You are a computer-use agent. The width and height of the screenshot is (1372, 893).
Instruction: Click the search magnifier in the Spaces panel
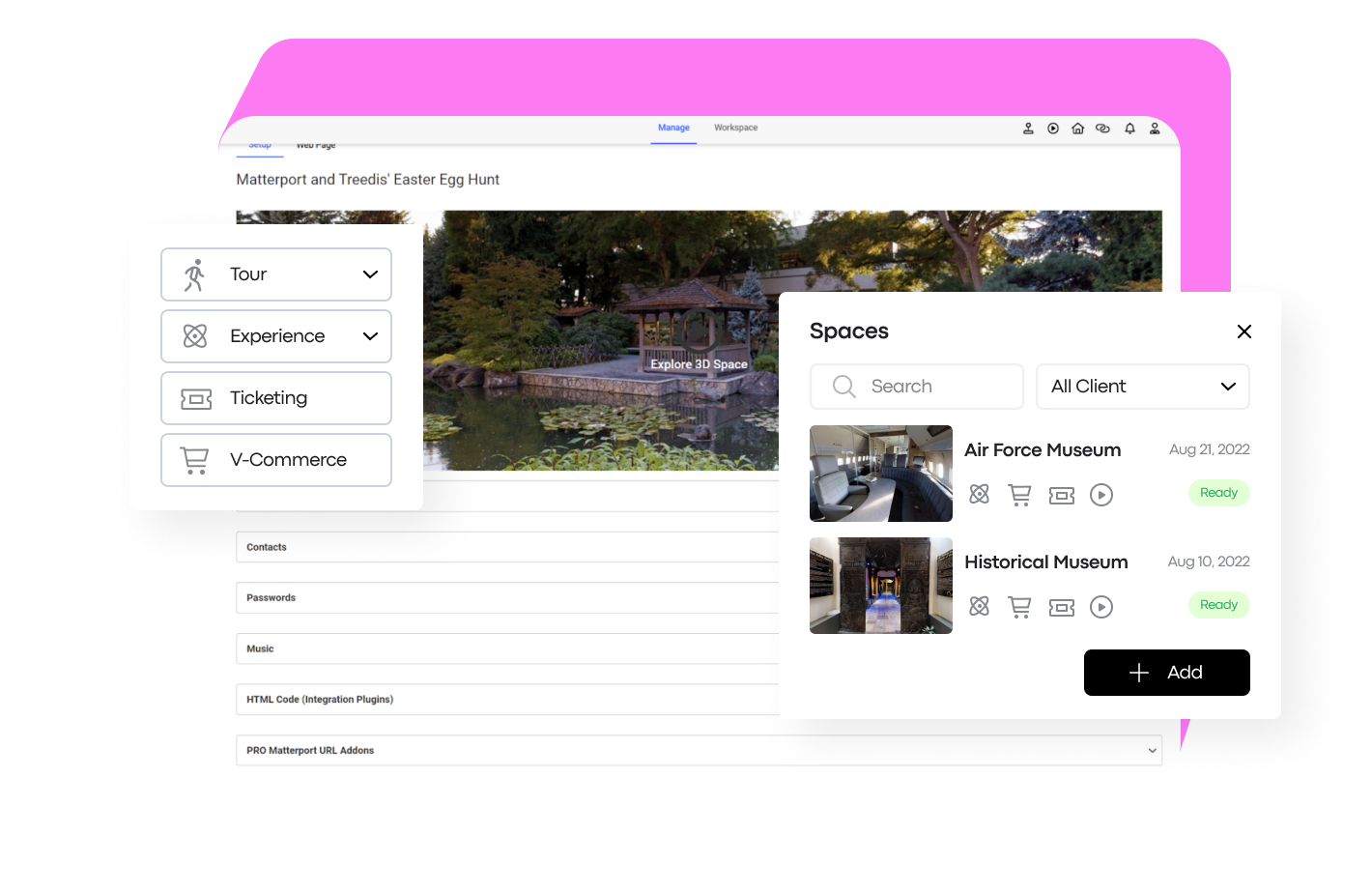[x=843, y=386]
